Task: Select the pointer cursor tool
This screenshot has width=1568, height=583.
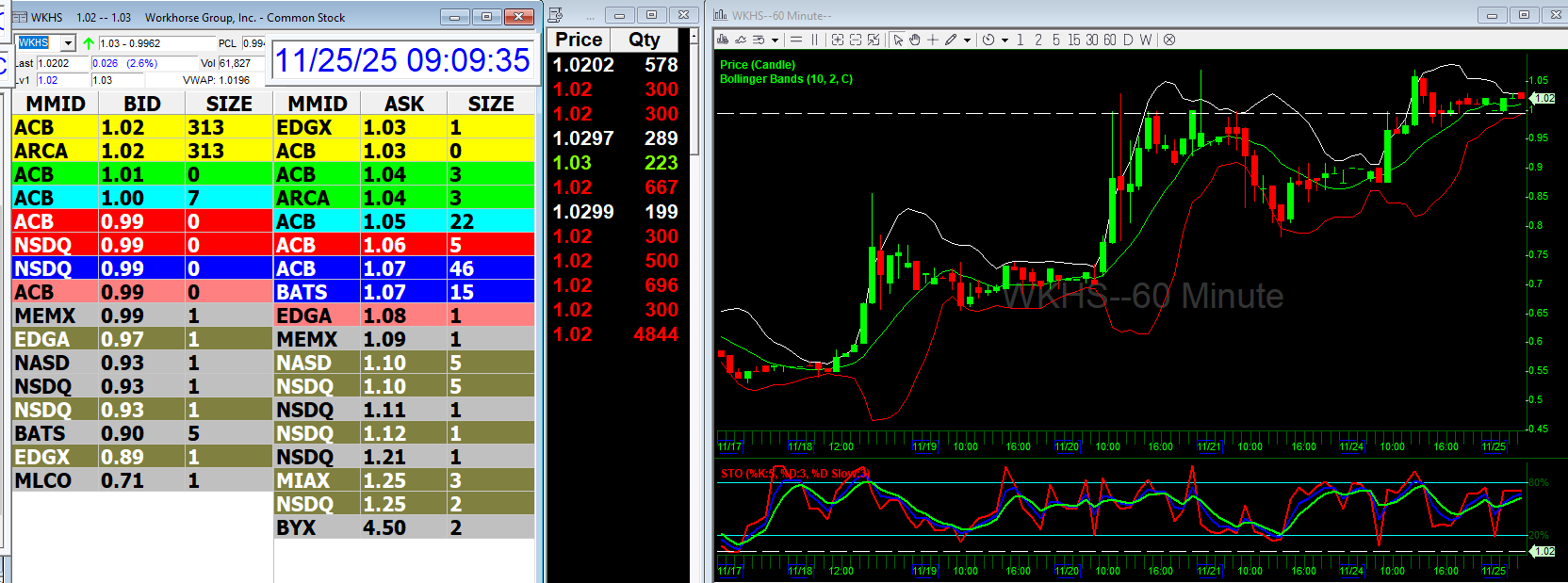Action: 898,40
